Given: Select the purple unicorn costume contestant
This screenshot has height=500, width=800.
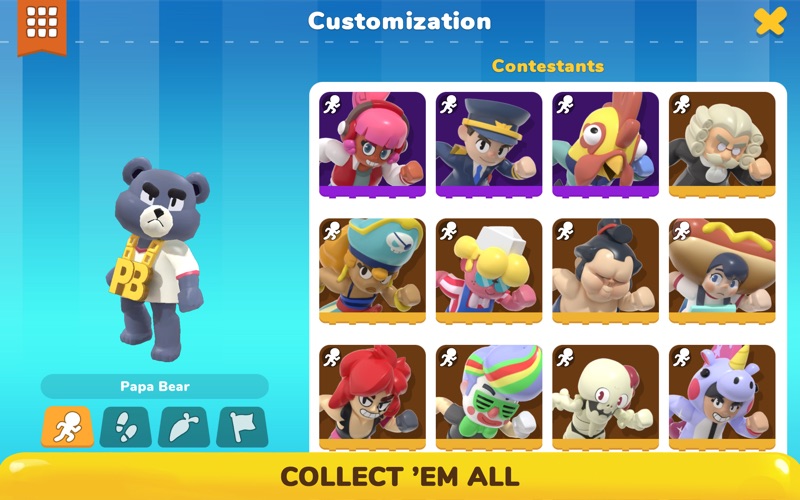Looking at the screenshot, I should pos(722,397).
